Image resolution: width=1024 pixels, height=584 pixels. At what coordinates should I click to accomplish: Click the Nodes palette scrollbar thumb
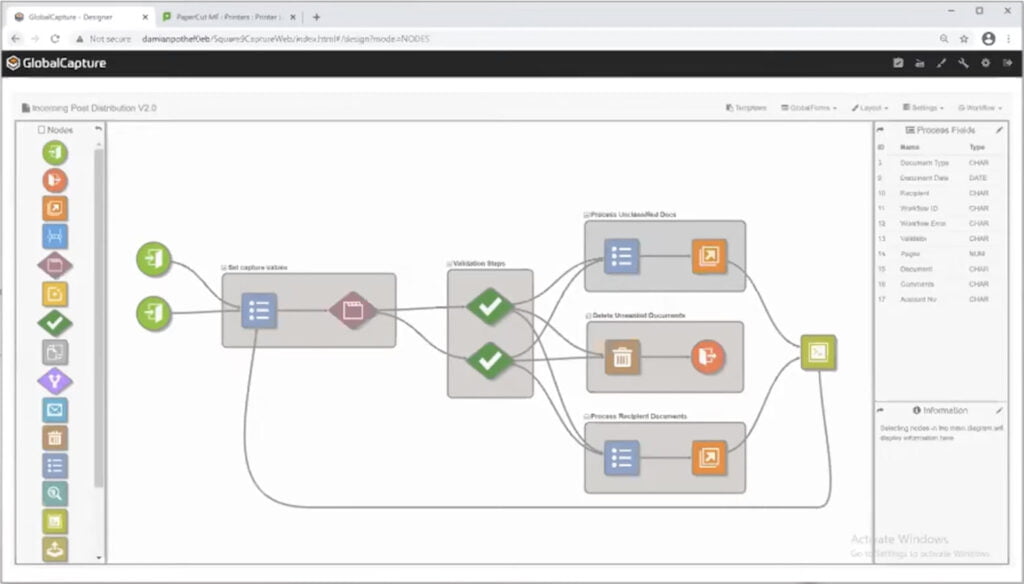click(99, 318)
